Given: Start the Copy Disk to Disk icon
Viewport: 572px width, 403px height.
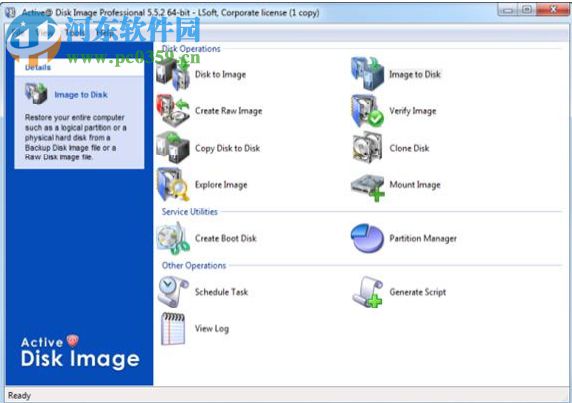Looking at the screenshot, I should 173,148.
